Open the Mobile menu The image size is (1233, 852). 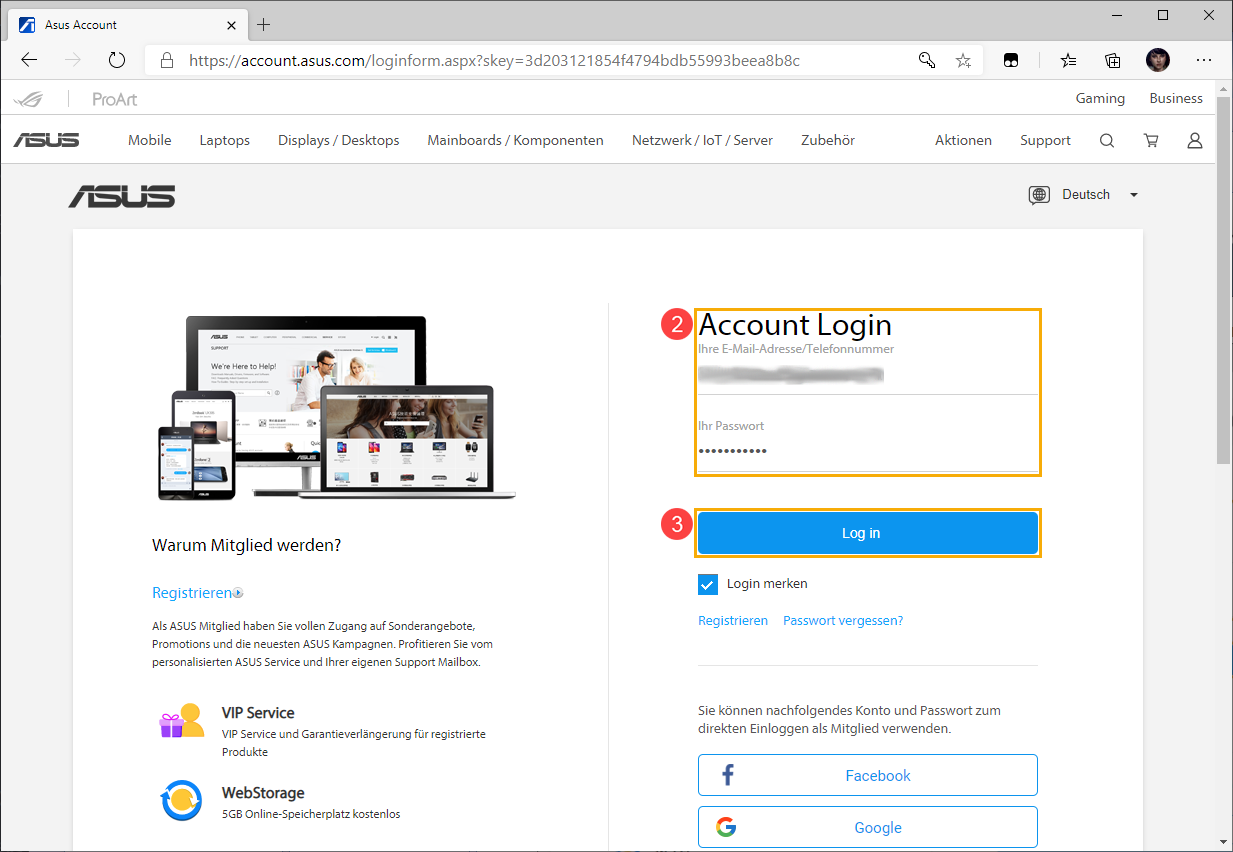150,140
